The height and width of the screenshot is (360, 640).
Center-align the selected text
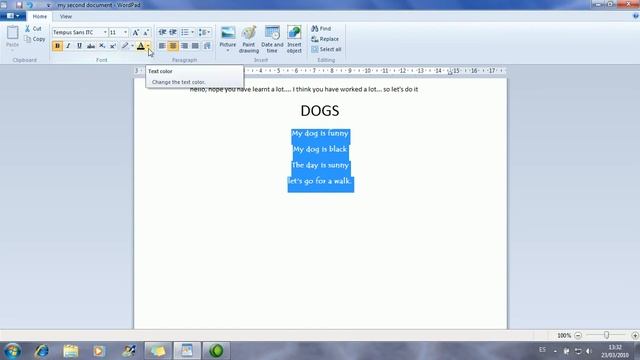coord(173,46)
